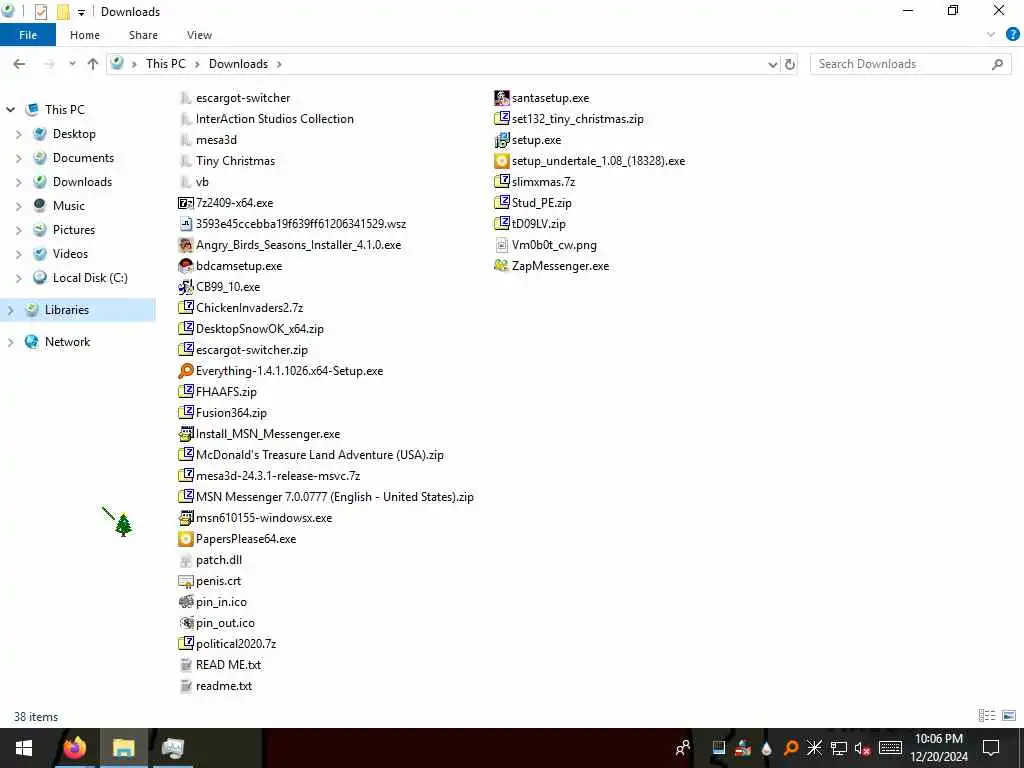
Task: Click the patch.dll file icon
Action: 185,560
